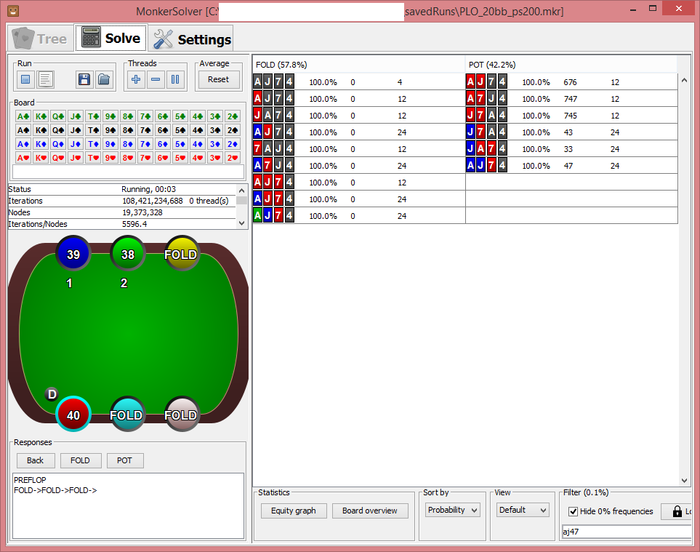
Task: Pick the King of spades board card
Action: coord(41,130)
